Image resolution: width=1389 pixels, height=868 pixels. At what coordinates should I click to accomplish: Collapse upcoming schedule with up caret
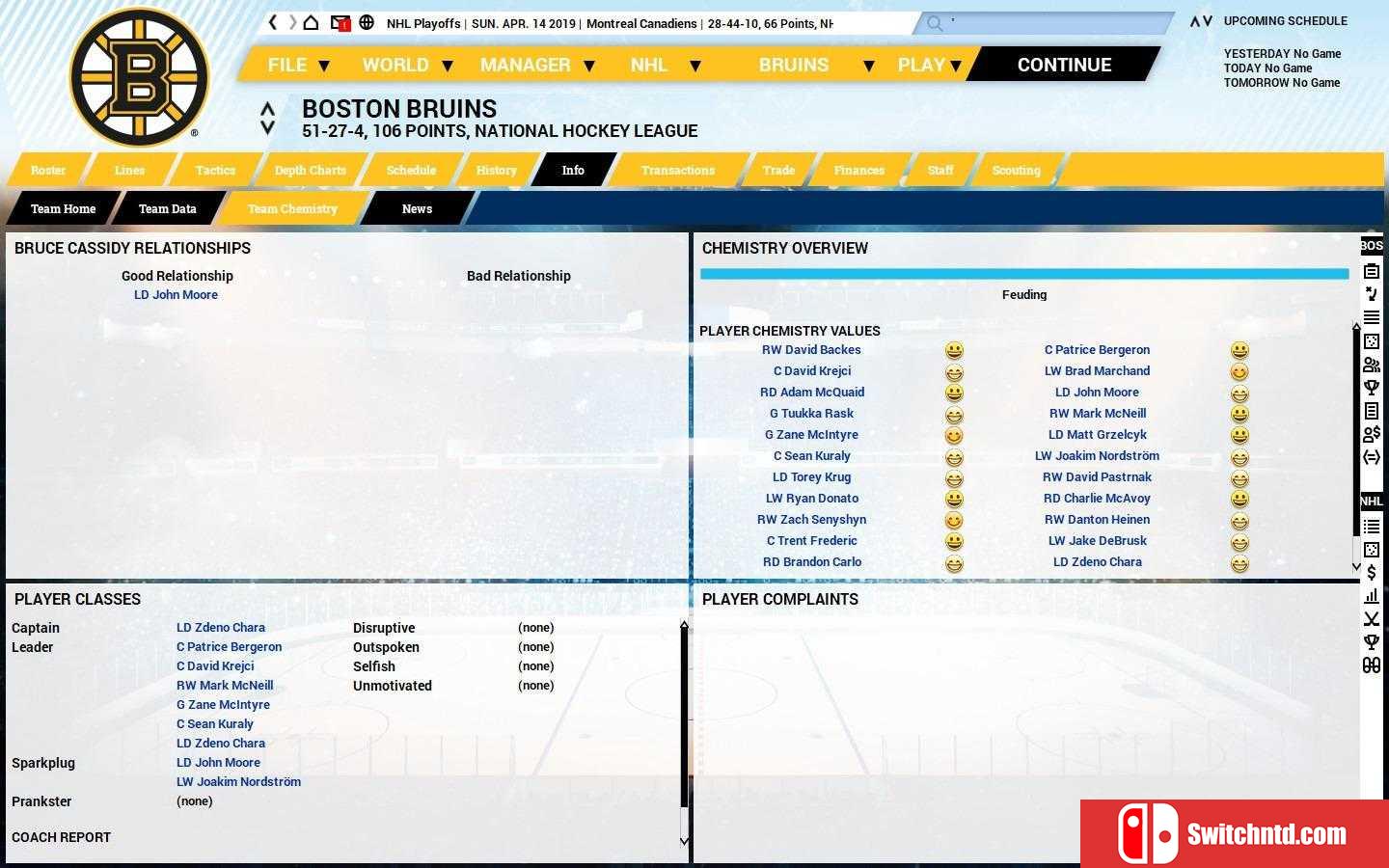pos(1194,21)
